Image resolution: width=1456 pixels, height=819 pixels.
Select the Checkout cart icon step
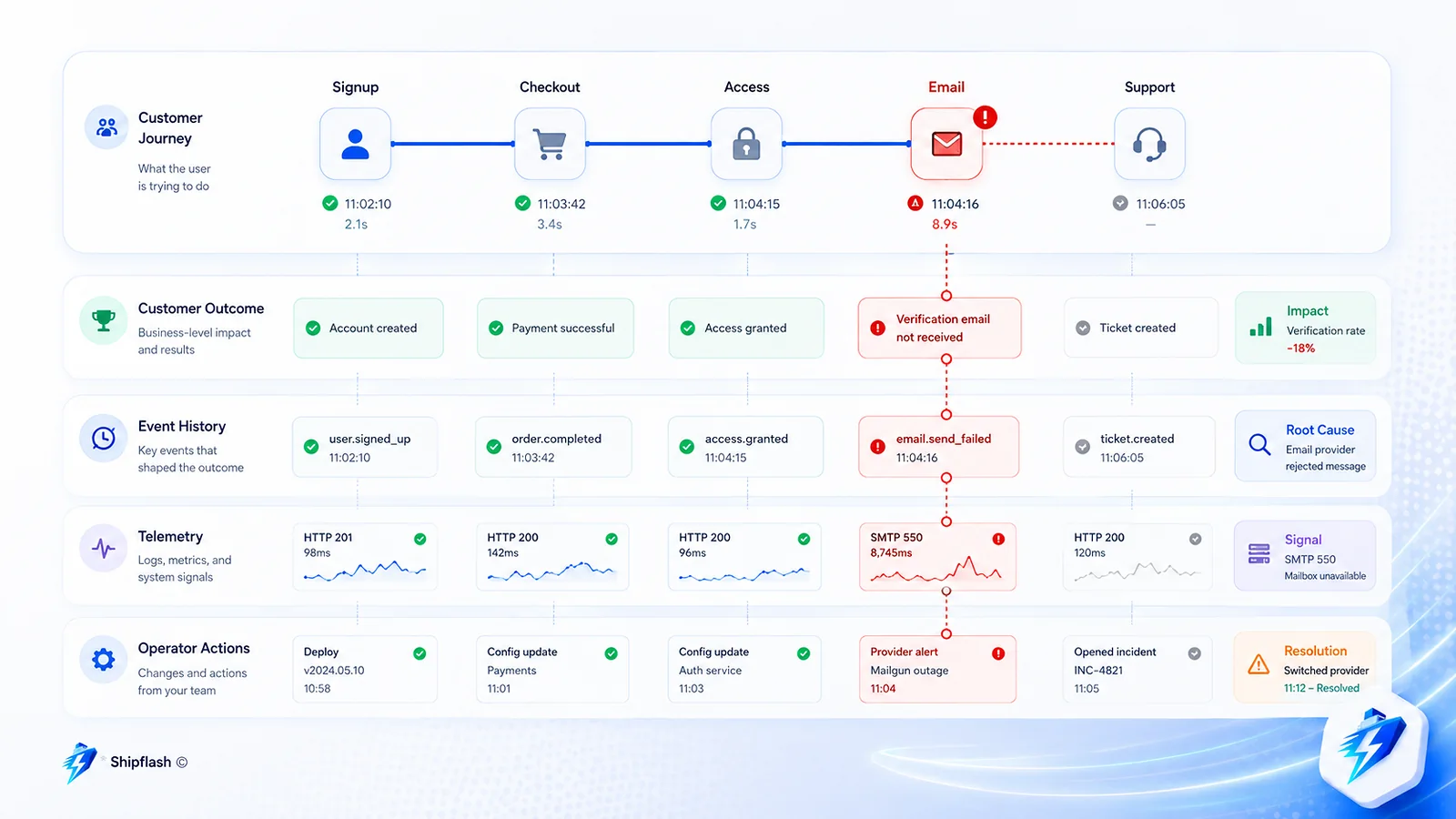click(x=550, y=144)
